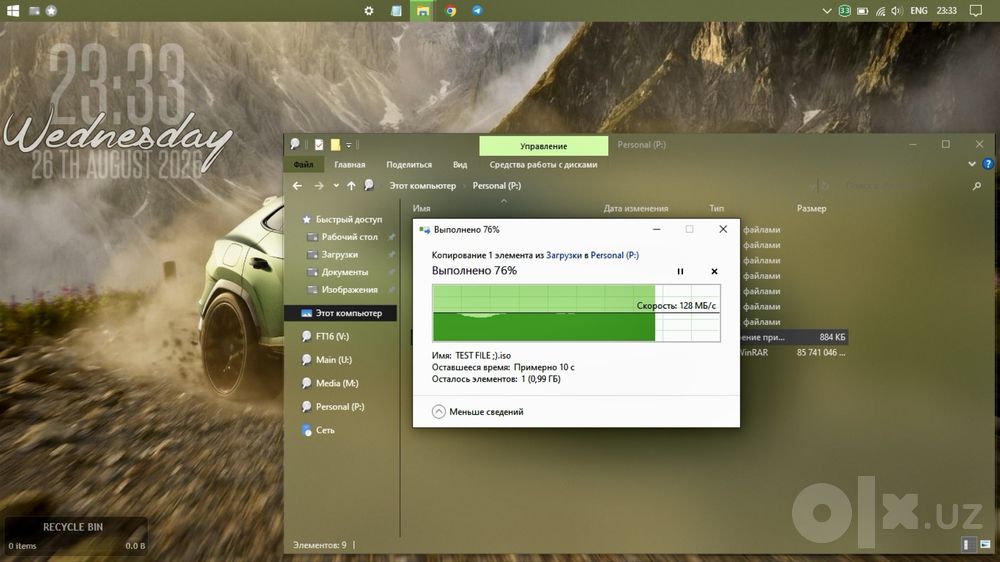Screen dimensions: 1000x562
Task: Pause the copy operation
Action: click(680, 271)
